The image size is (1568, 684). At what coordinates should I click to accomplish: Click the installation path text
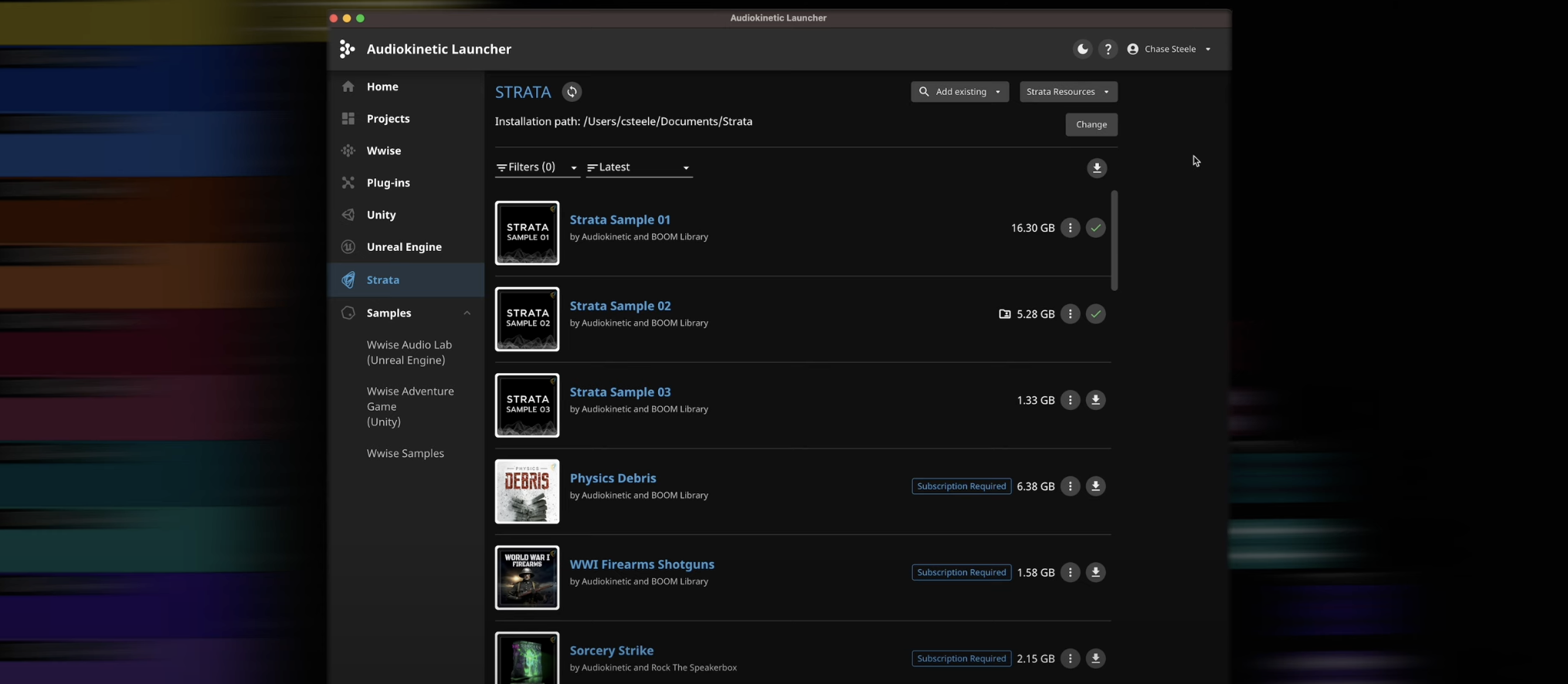coord(623,121)
